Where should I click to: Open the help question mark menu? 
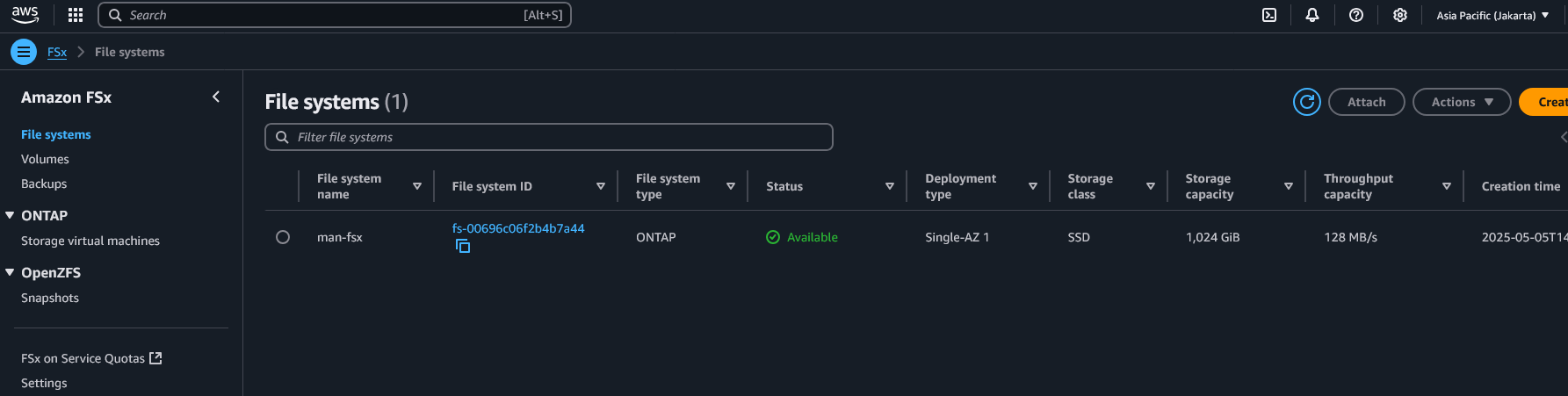[1356, 15]
